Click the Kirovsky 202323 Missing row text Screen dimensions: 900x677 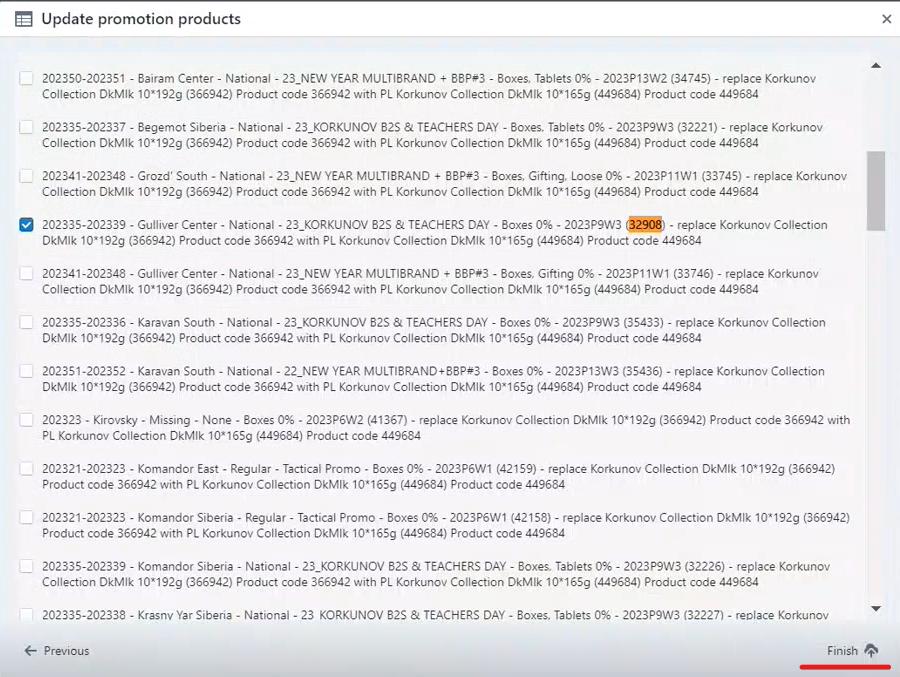446,428
